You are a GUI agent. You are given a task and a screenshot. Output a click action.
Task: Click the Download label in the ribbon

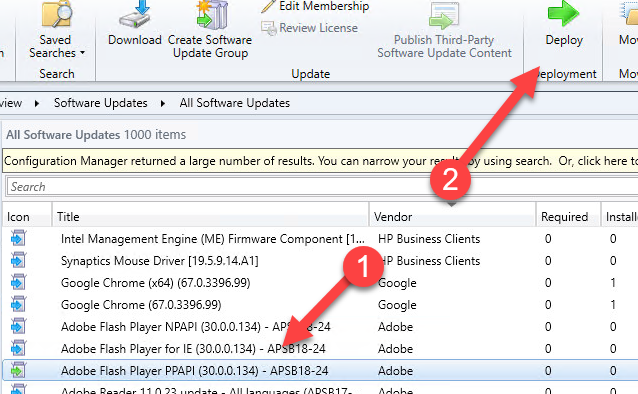135,40
